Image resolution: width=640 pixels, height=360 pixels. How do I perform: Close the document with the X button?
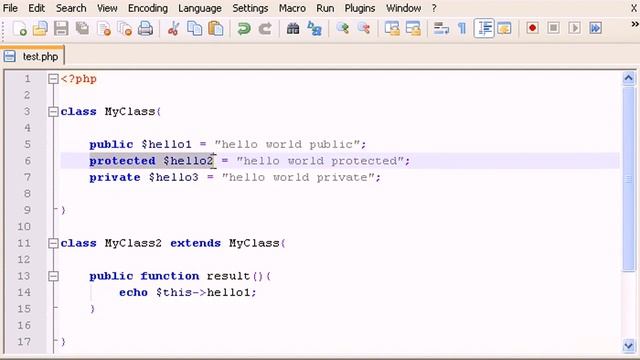point(634,8)
